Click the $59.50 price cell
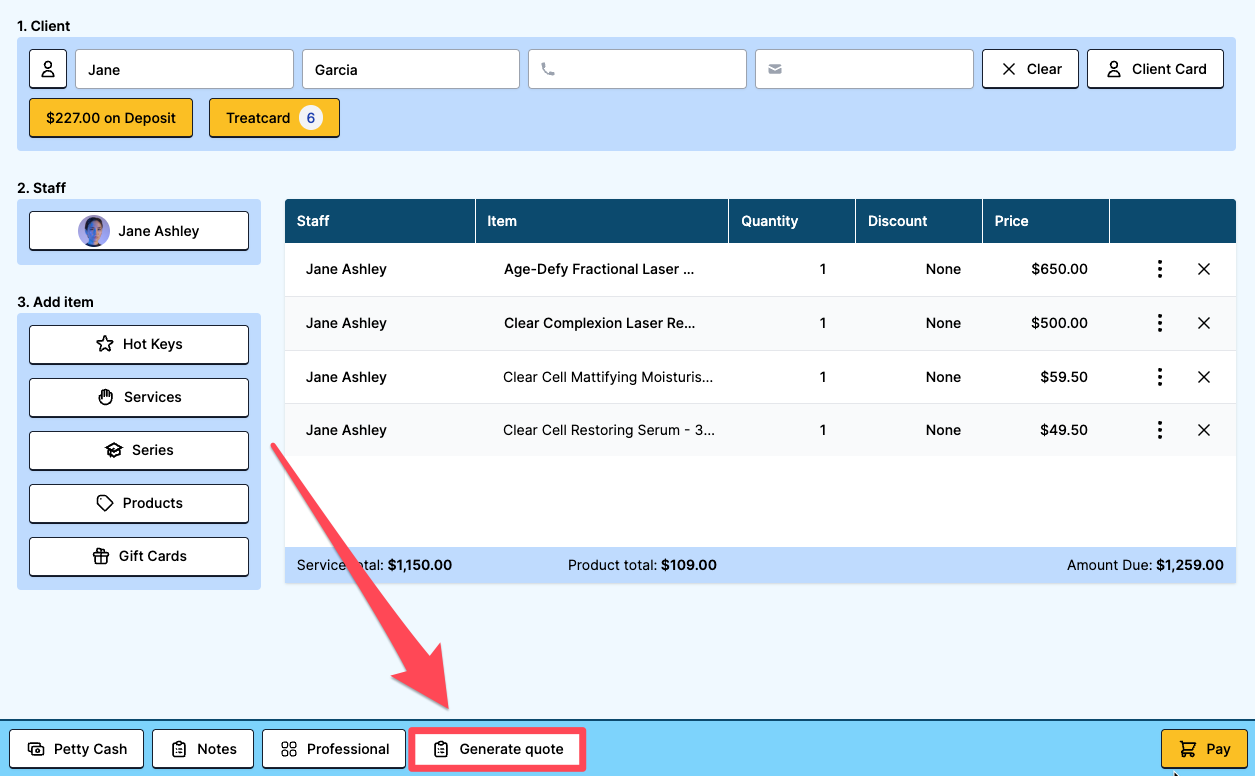The width and height of the screenshot is (1255, 776). pyautogui.click(x=1064, y=377)
